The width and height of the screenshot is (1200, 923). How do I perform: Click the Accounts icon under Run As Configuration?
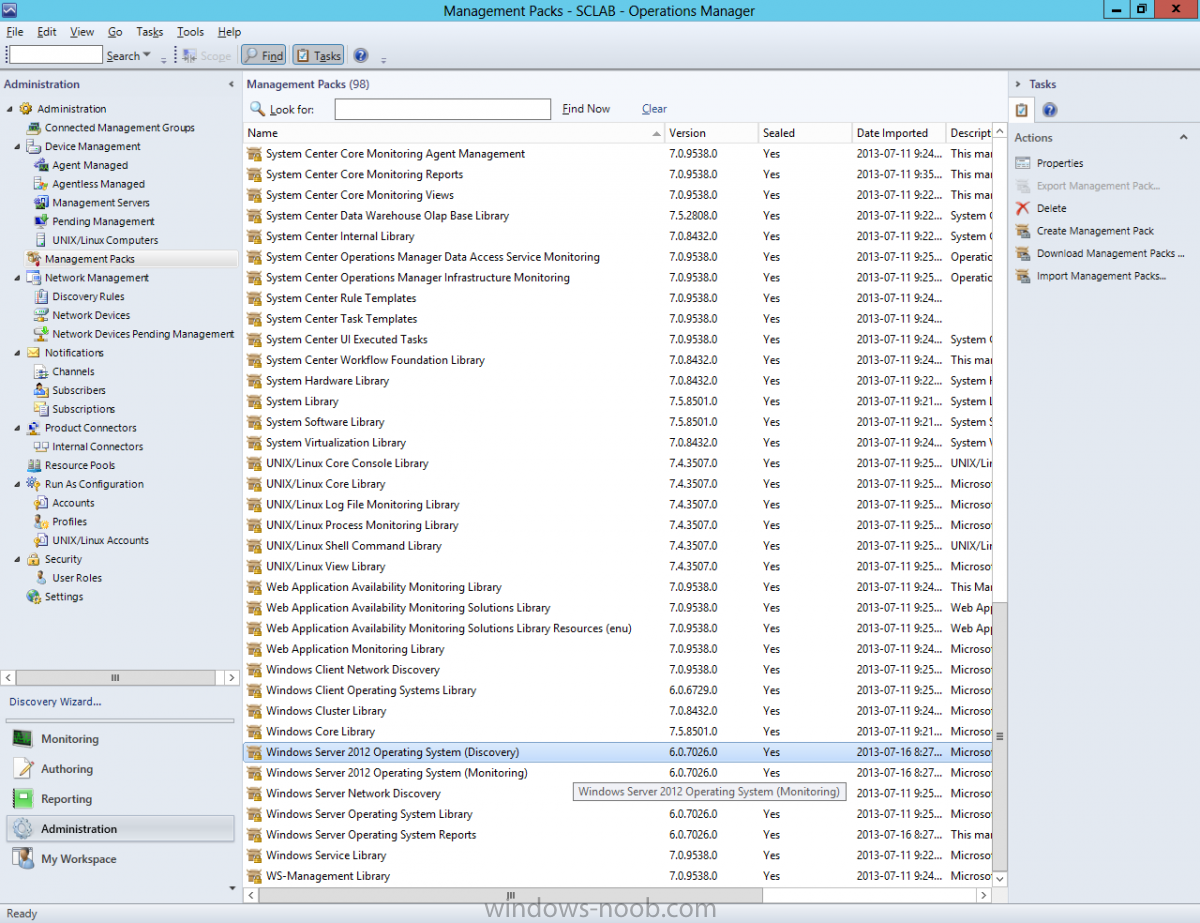tap(42, 503)
